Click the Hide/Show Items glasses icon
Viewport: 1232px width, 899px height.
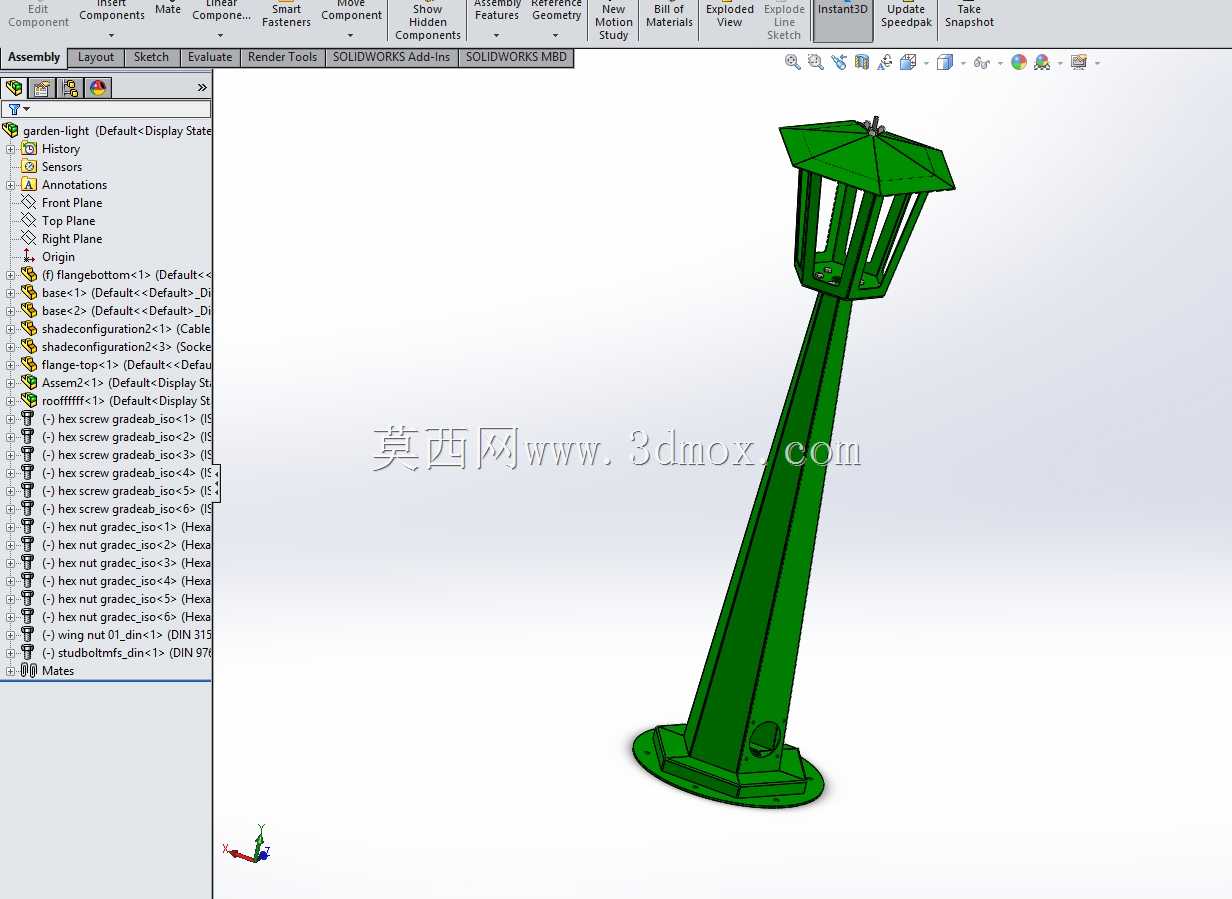click(x=981, y=62)
